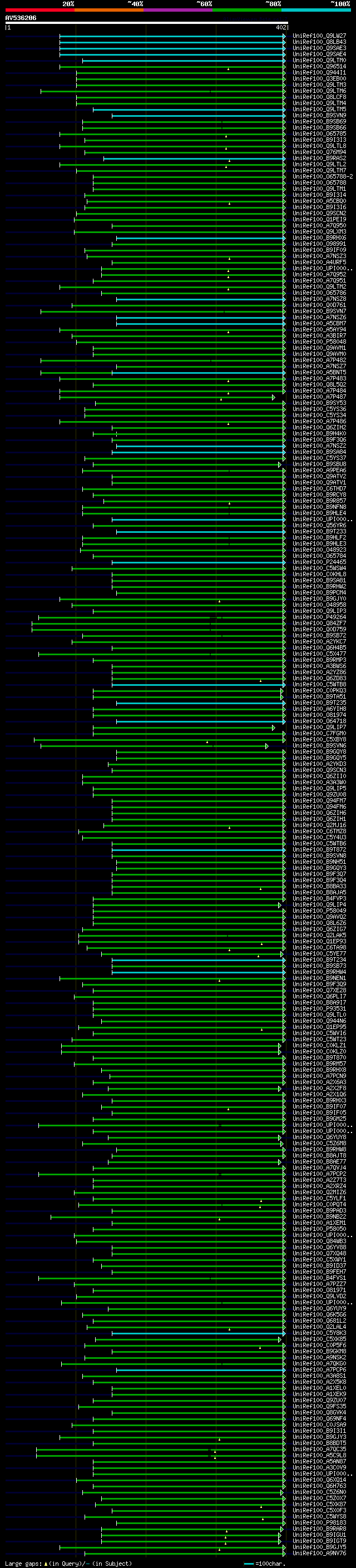Select the UniRef100_B9RAS2 label
The height and width of the screenshot is (1568, 356).
click(x=319, y=159)
